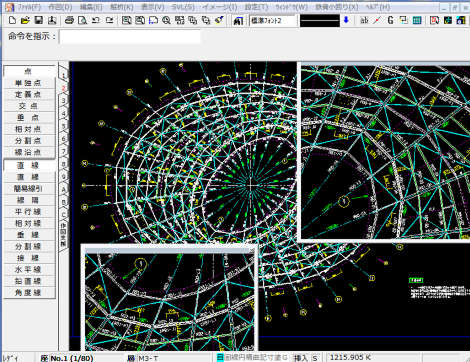Screen dimensions: 470x362
Task: Click the teal table grid icon
Action: (417, 20)
